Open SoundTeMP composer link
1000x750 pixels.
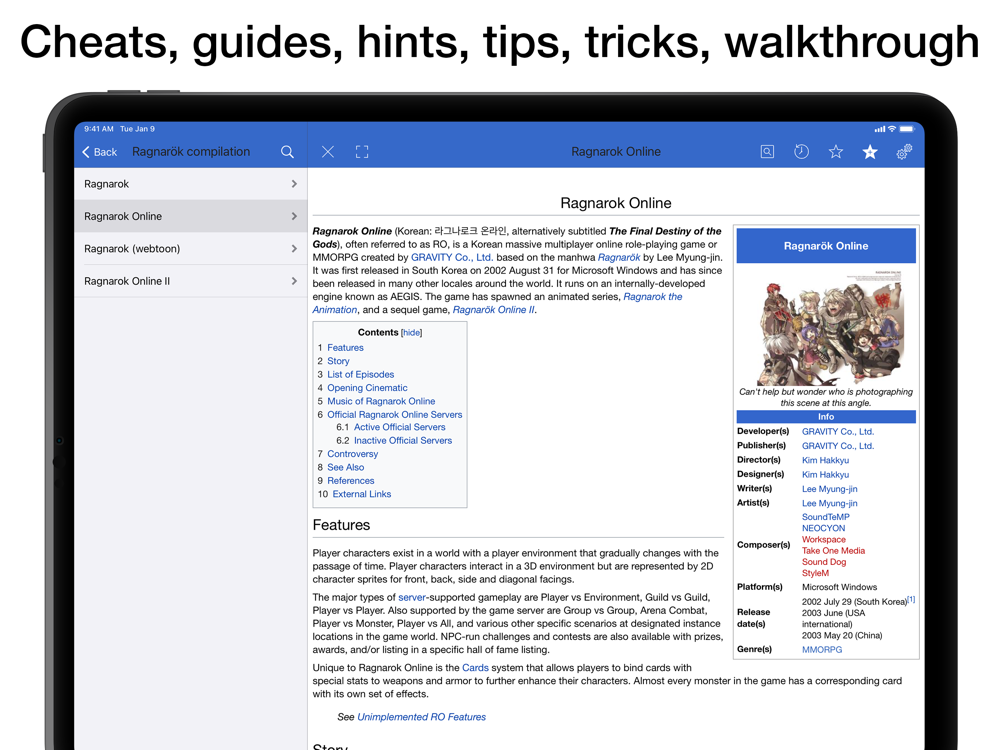[825, 517]
